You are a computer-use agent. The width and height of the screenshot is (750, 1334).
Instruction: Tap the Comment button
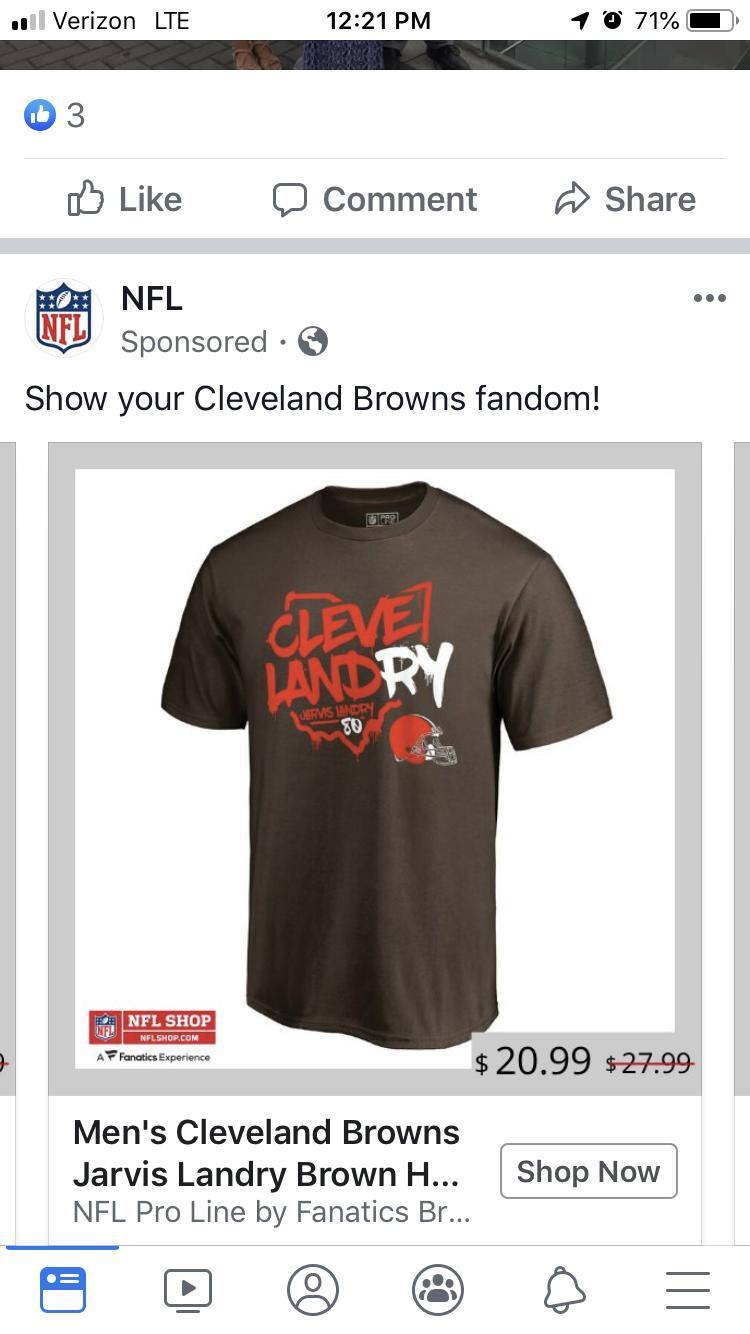click(375, 199)
